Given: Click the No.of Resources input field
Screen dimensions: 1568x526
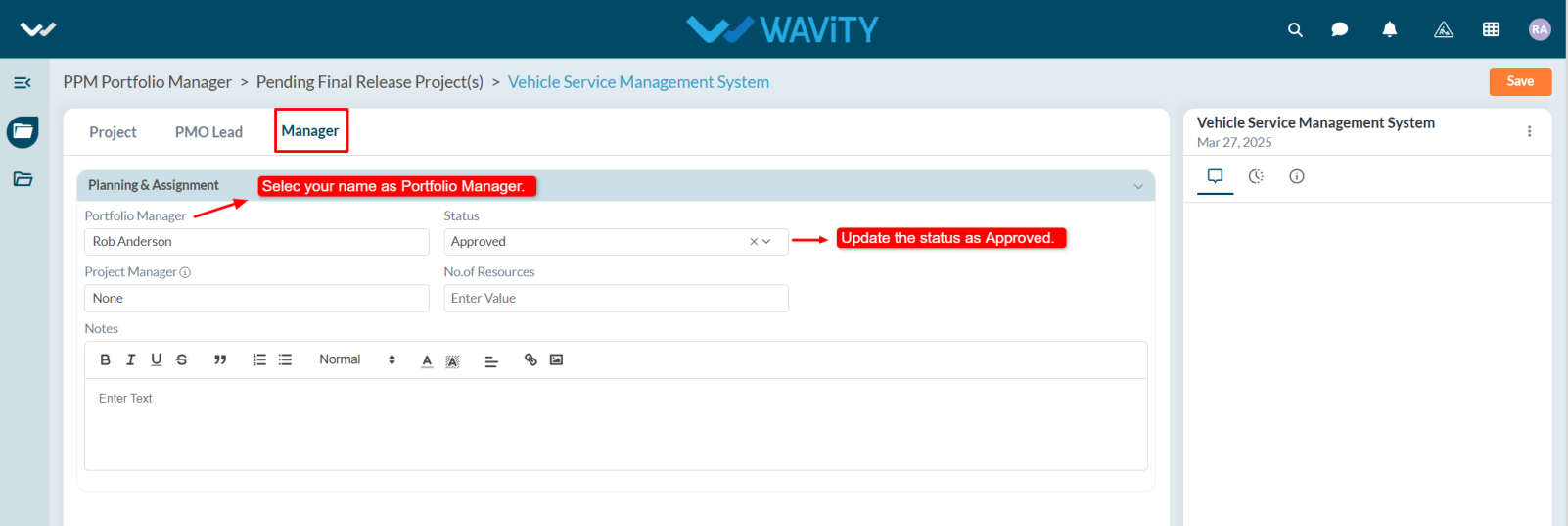Looking at the screenshot, I should point(616,298).
